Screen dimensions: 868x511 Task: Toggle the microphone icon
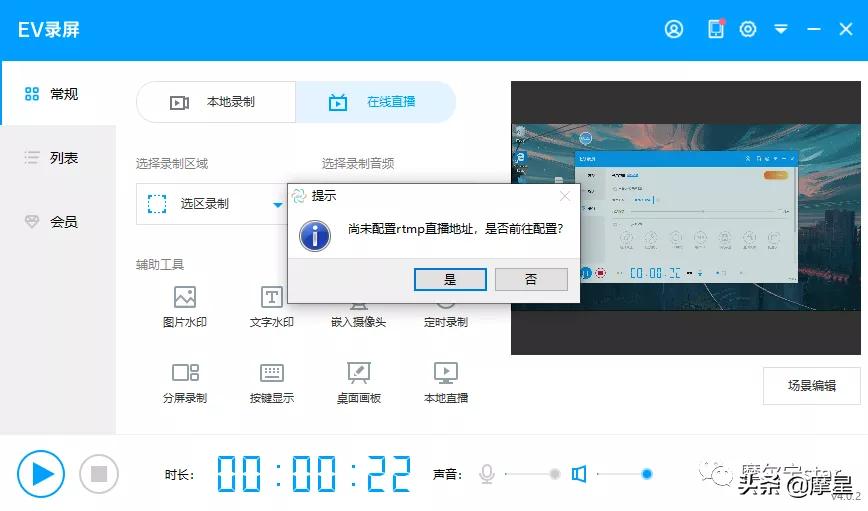coord(487,474)
